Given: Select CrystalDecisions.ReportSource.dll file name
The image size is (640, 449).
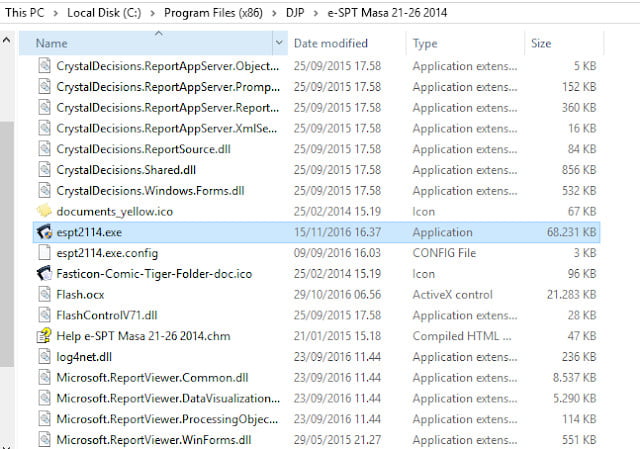Looking at the screenshot, I should click(x=143, y=149).
